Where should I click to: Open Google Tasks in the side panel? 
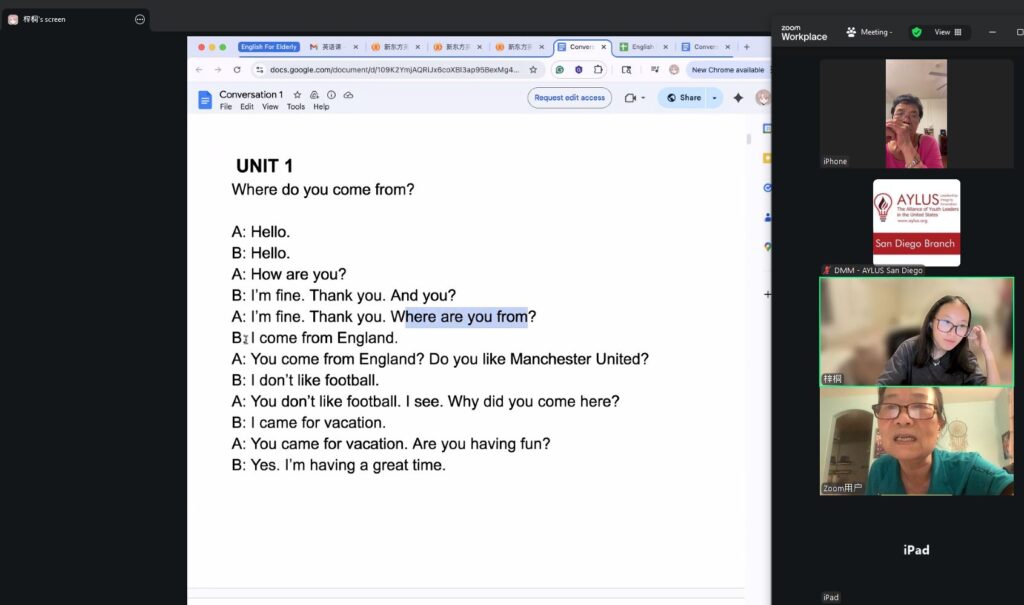pos(767,187)
